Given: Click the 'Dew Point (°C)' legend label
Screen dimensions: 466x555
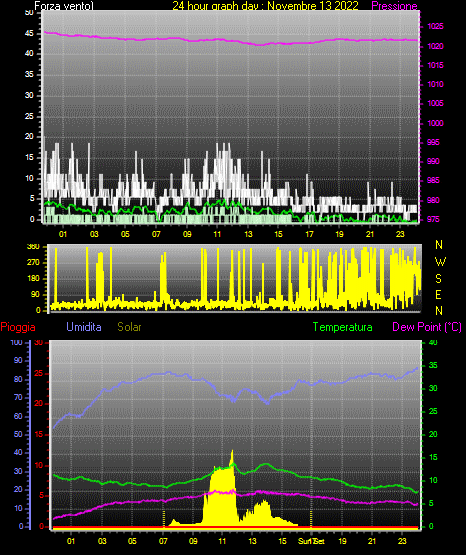Looking at the screenshot, I should point(427,327).
